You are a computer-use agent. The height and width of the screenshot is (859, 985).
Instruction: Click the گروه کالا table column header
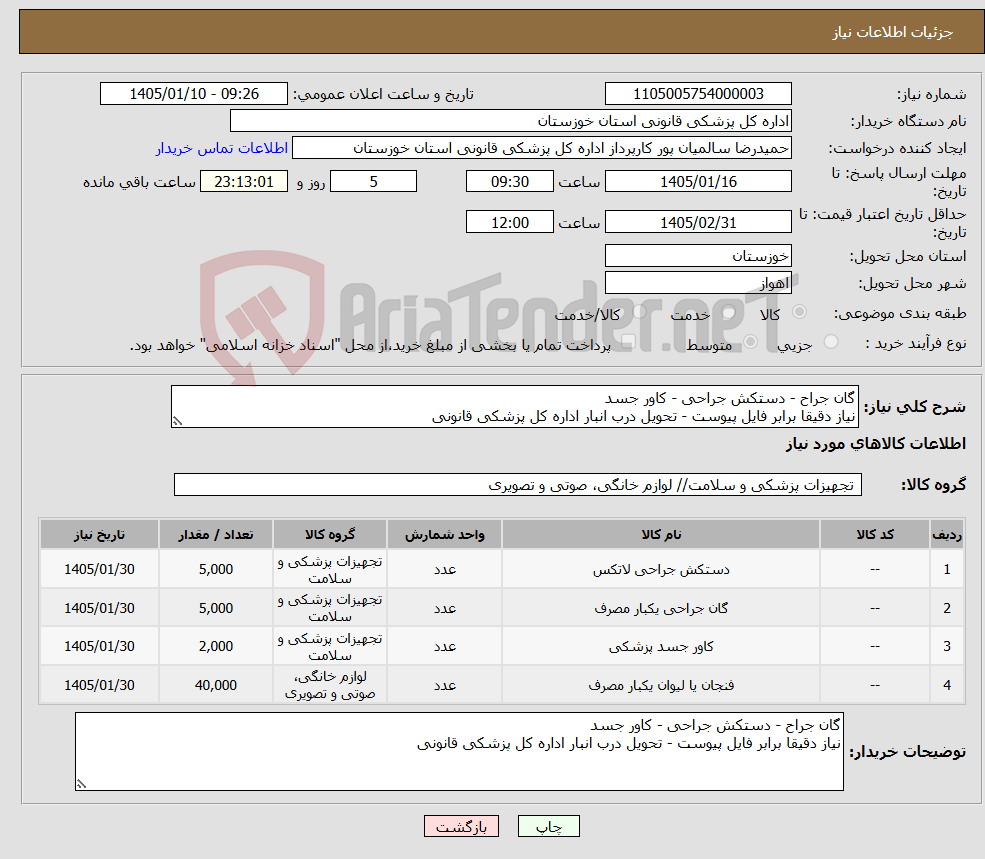[330, 534]
